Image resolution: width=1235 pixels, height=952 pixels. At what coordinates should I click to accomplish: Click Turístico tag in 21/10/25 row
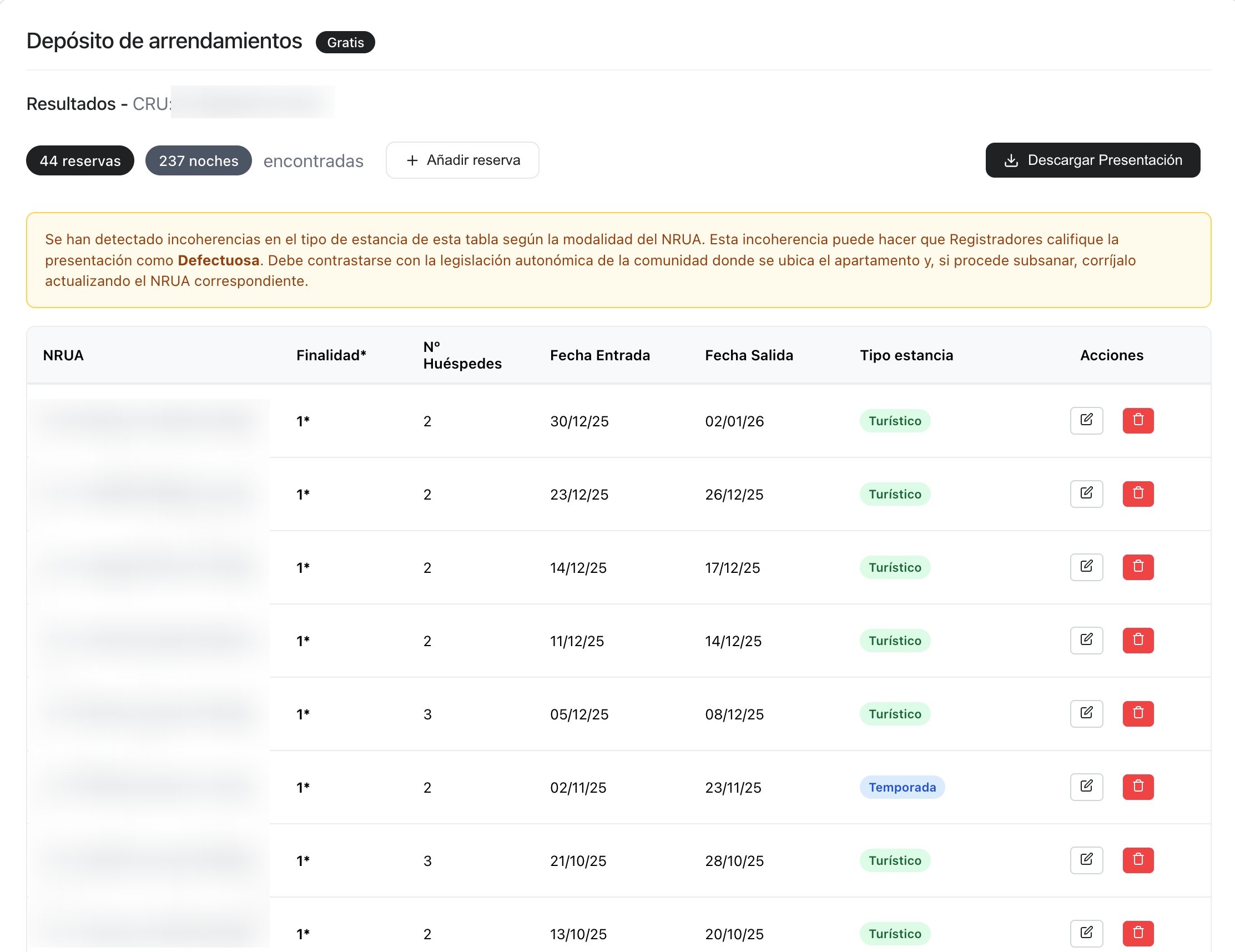(895, 860)
